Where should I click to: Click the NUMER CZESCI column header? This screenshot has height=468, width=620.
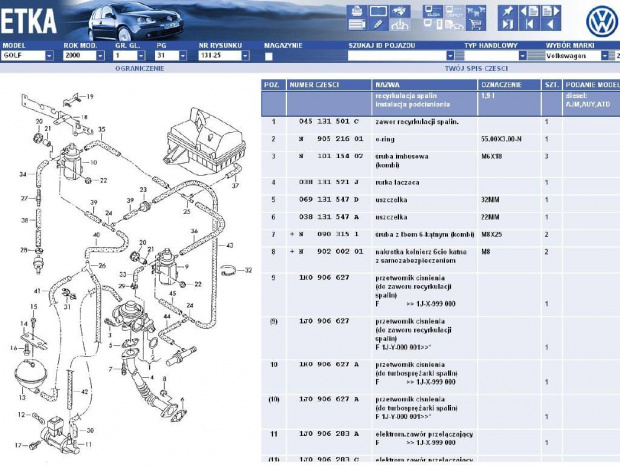(329, 85)
